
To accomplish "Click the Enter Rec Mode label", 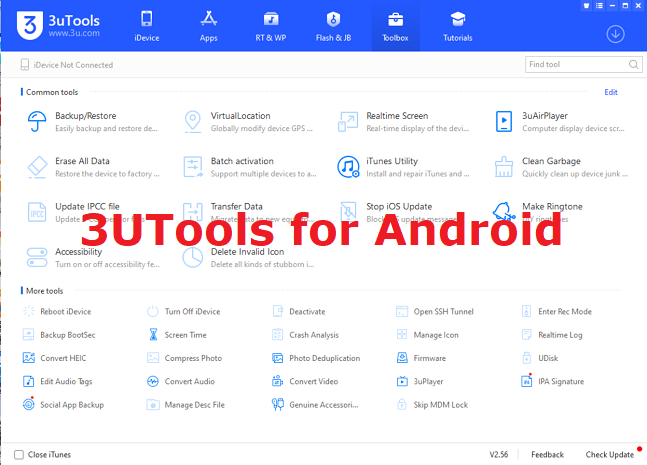I will pos(564,312).
